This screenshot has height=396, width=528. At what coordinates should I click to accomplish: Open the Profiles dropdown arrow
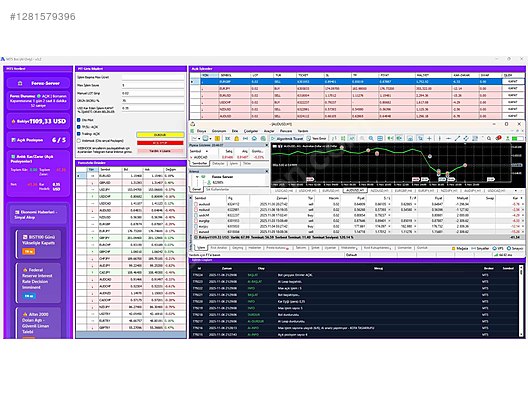click(x=210, y=138)
